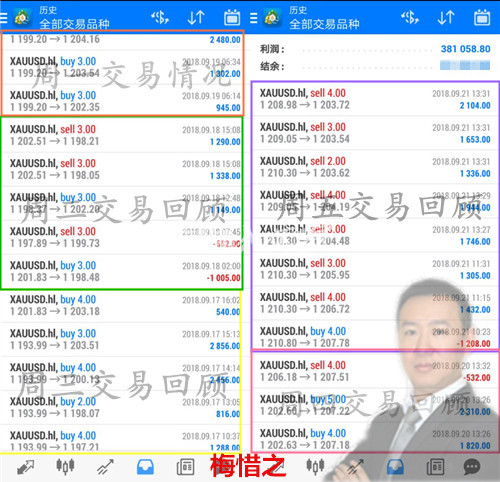Select the History inbox tab in left bottom bar
This screenshot has height=482, width=500.
145,467
